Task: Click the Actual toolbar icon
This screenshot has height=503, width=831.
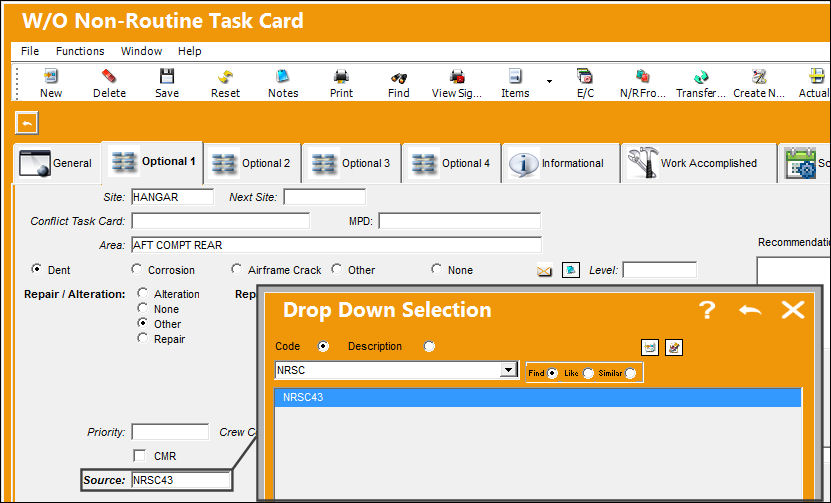Action: (x=816, y=77)
